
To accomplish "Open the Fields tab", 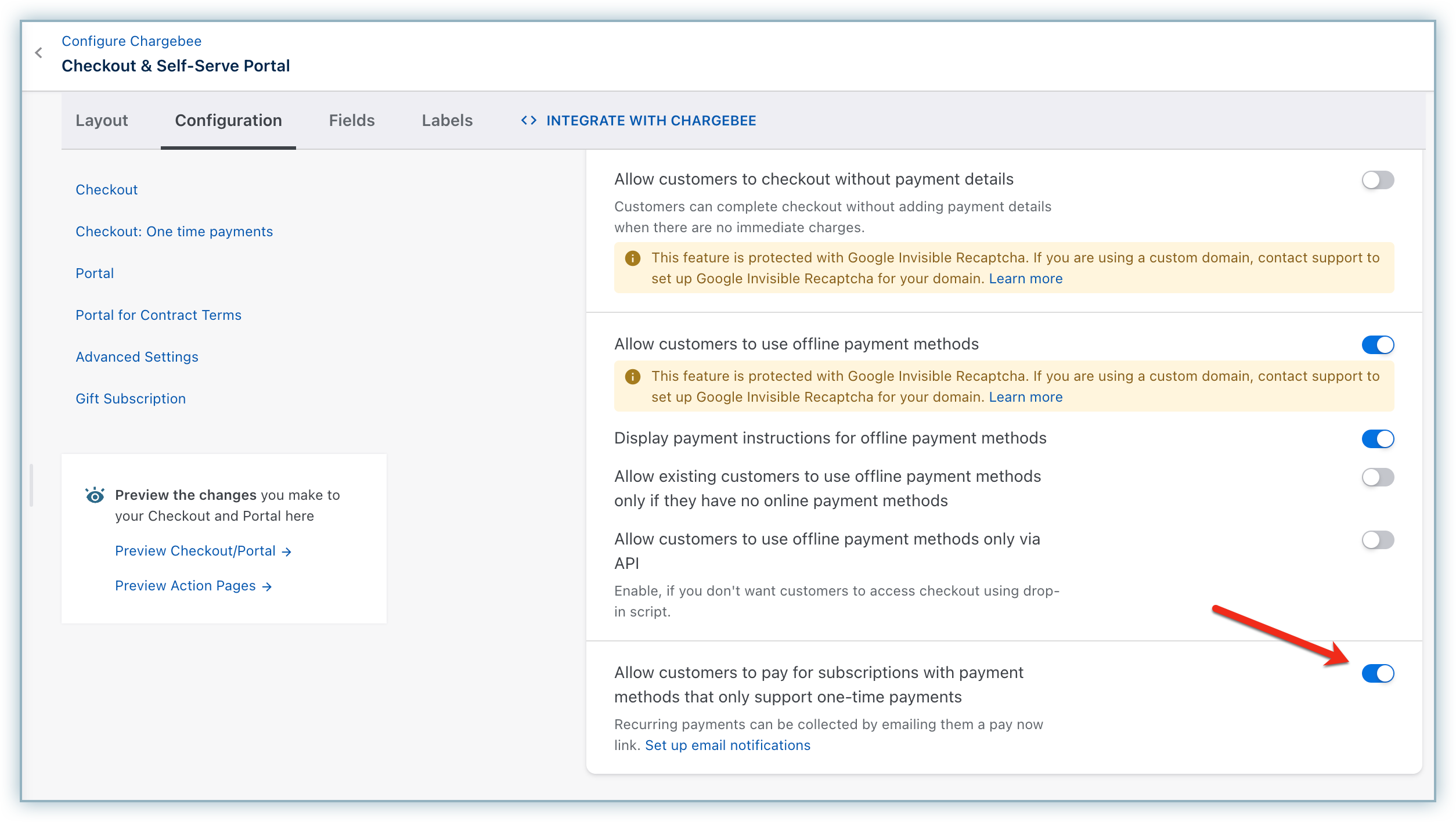I will point(351,120).
